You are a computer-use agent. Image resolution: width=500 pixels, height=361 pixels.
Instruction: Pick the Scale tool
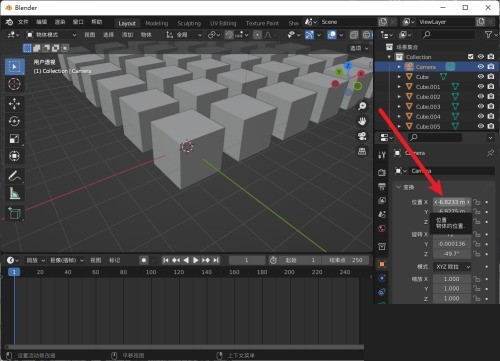pyautogui.click(x=14, y=139)
